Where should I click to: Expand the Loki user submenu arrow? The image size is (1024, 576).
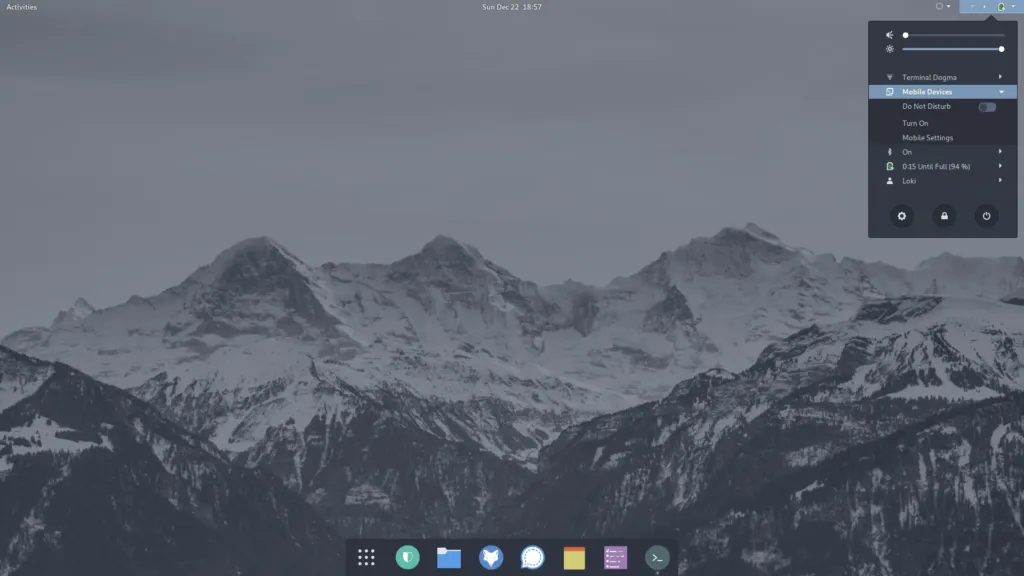pyautogui.click(x=1000, y=180)
